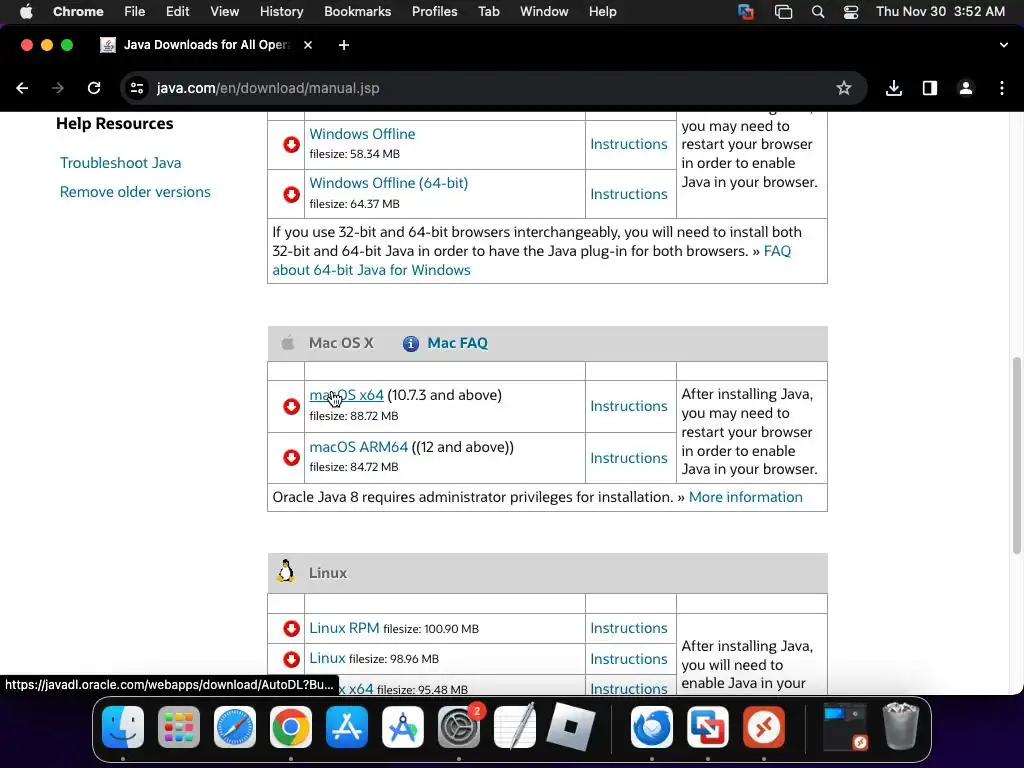This screenshot has height=768, width=1024.
Task: Open Instructions for macOS ARM64
Action: point(629,458)
